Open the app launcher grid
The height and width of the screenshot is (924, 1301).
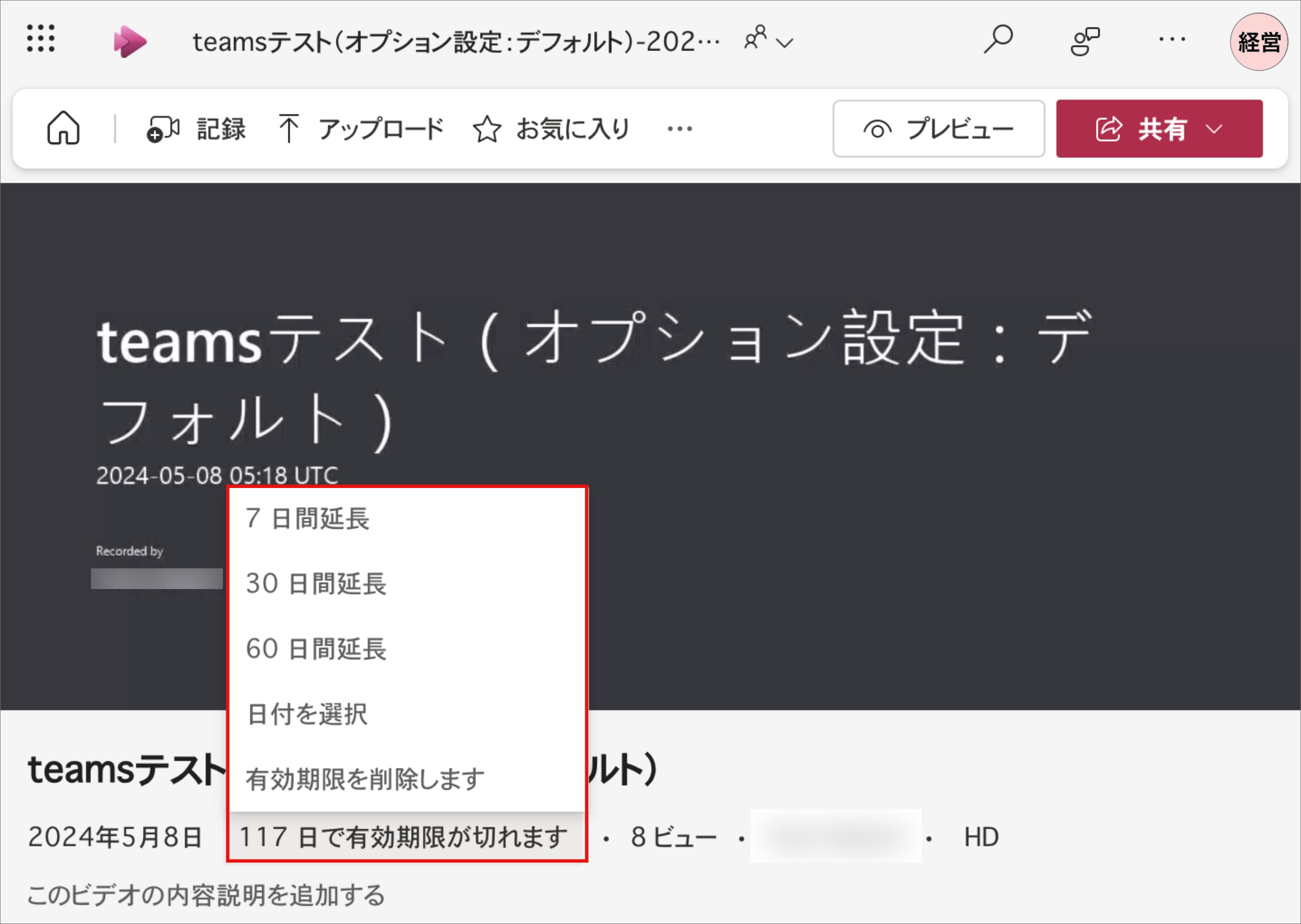(x=41, y=38)
